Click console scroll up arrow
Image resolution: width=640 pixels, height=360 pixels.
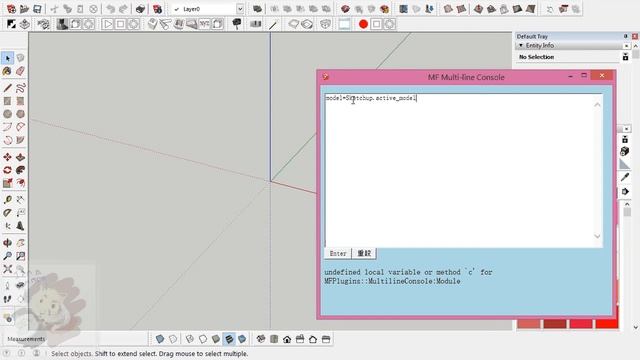598,105
